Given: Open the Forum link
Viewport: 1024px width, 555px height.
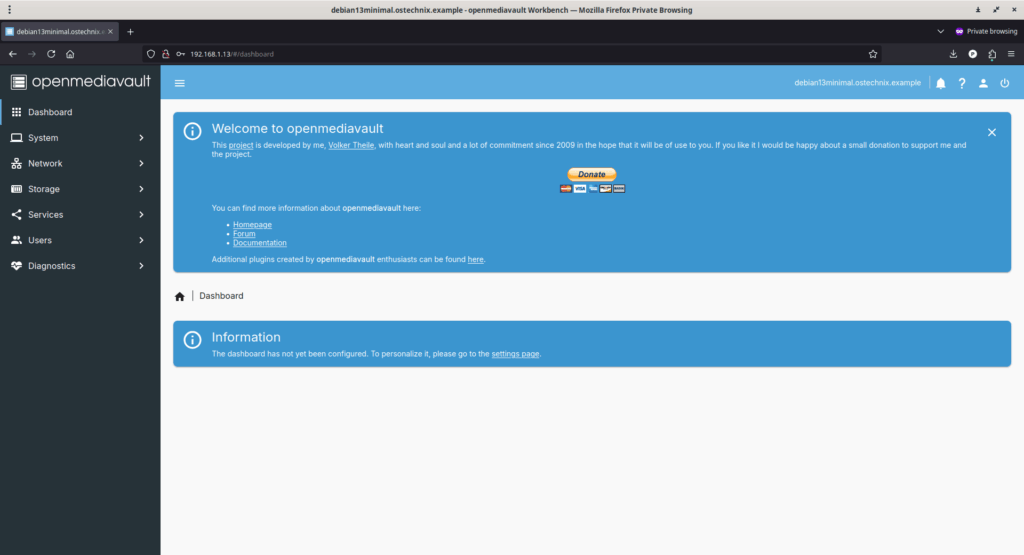Looking at the screenshot, I should point(244,234).
